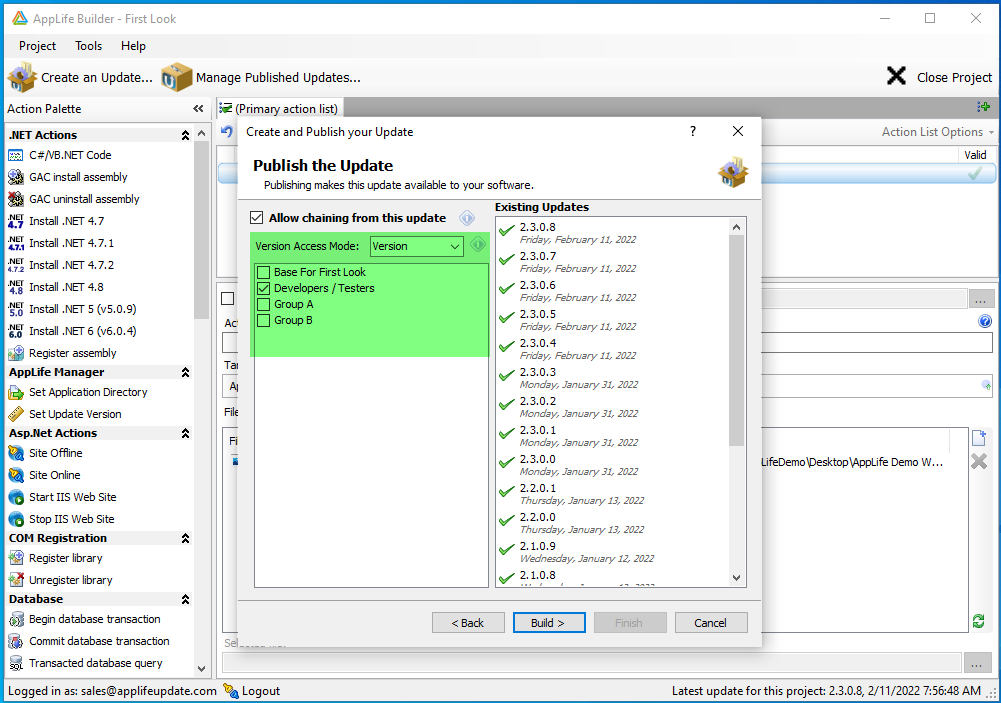Select the Site Offline action icon
Viewport: 1001px width, 703px height.
click(16, 453)
